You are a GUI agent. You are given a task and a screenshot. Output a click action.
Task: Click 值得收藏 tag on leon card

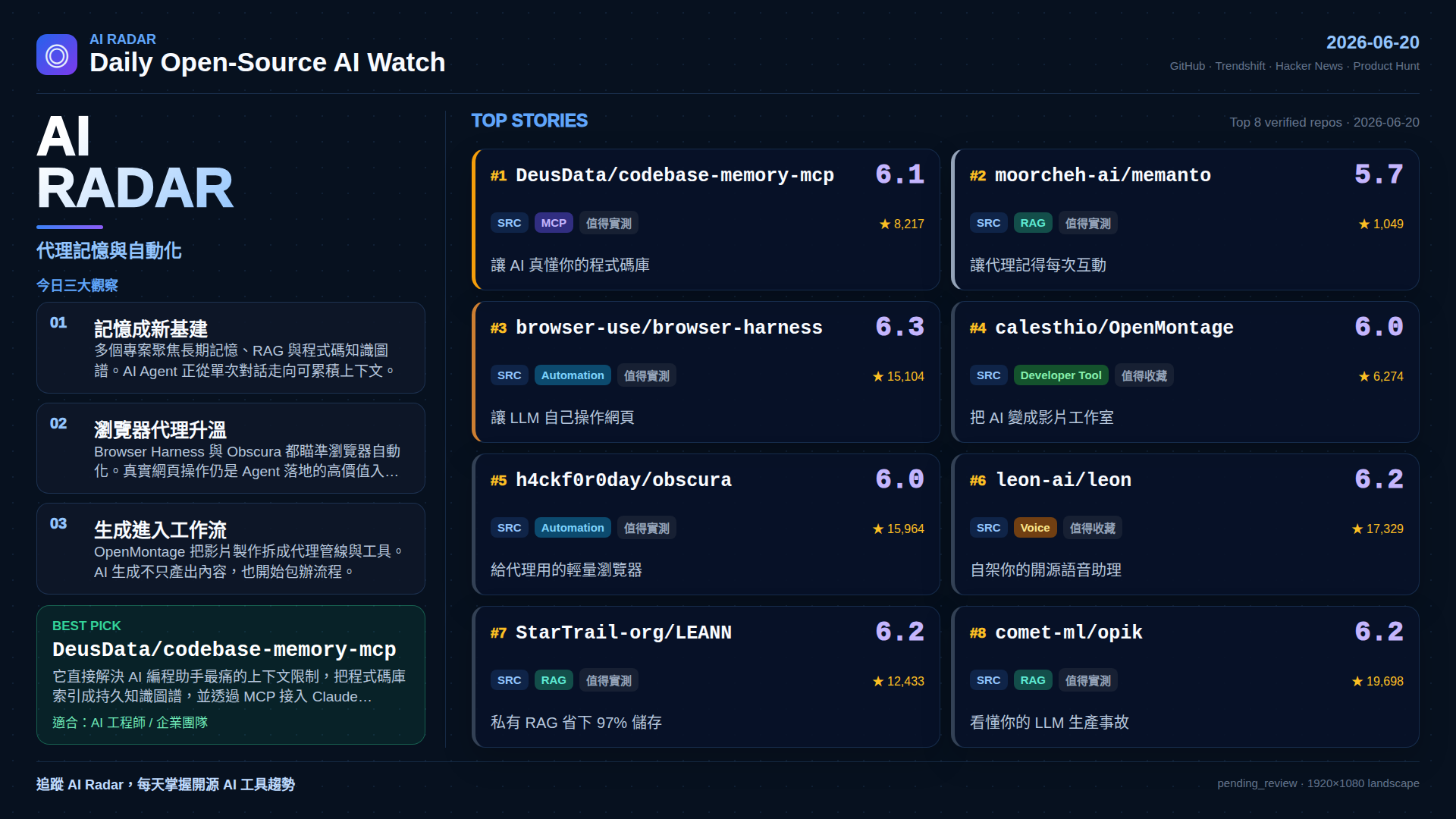pyautogui.click(x=1093, y=528)
